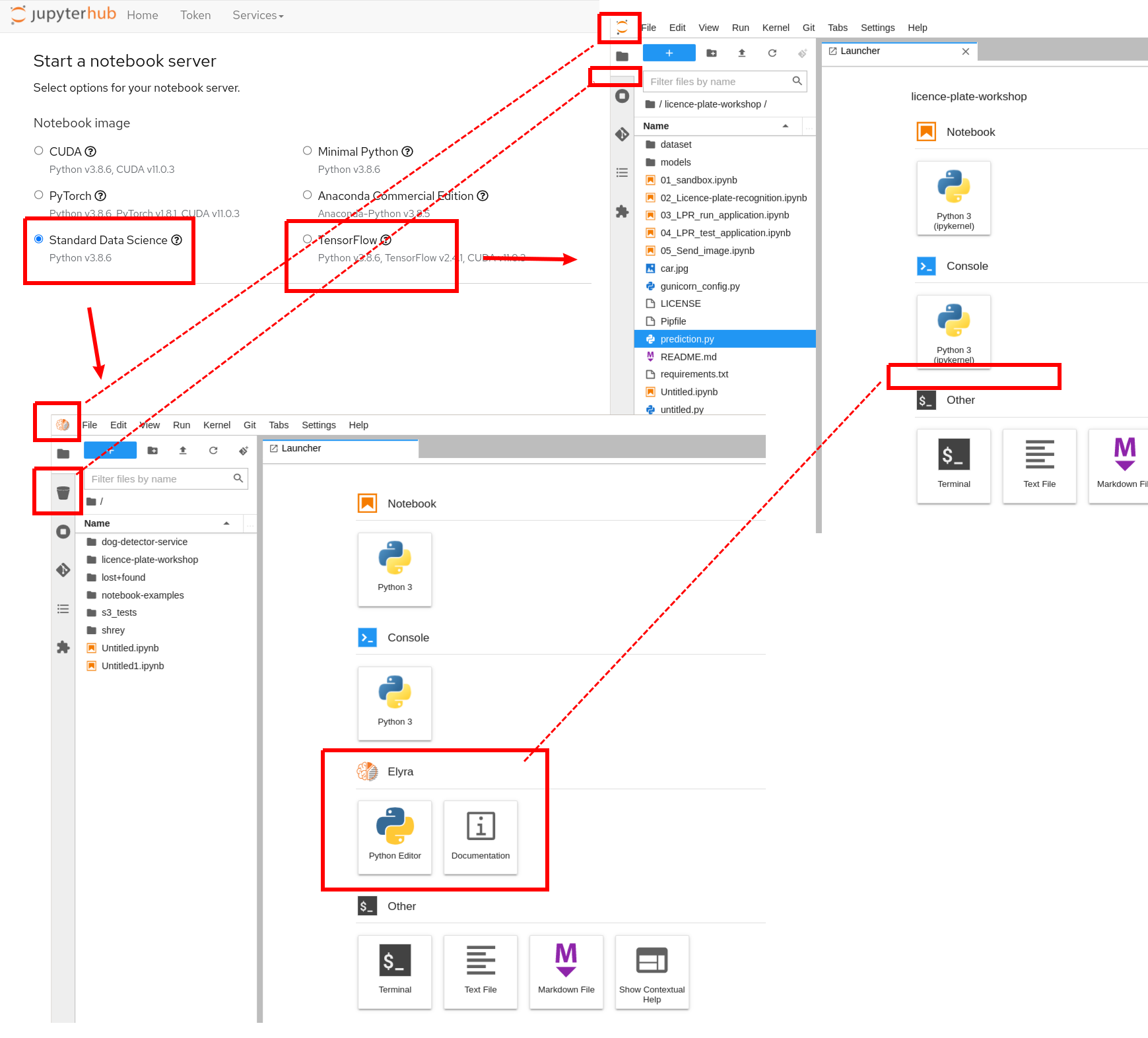This screenshot has height=1038, width=1148.
Task: Open the Token page in JupyterHub
Action: point(195,15)
